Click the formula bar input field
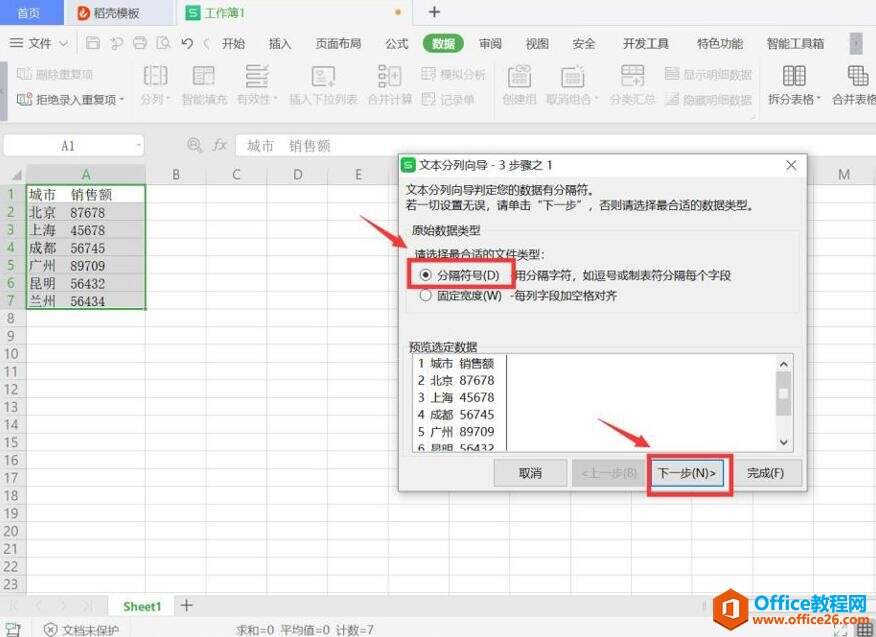This screenshot has width=876, height=637. (553, 146)
